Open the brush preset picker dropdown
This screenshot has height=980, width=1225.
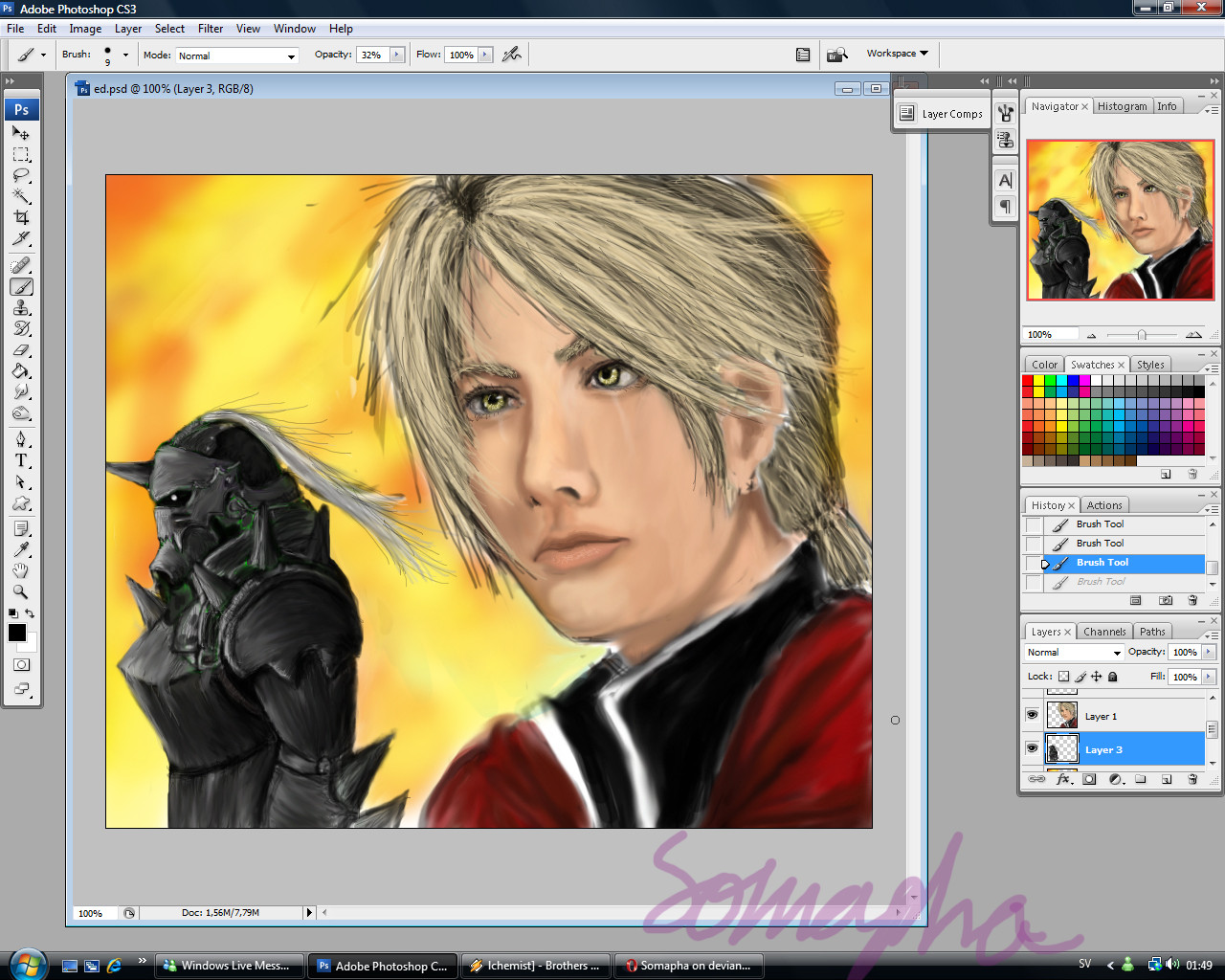click(x=125, y=55)
